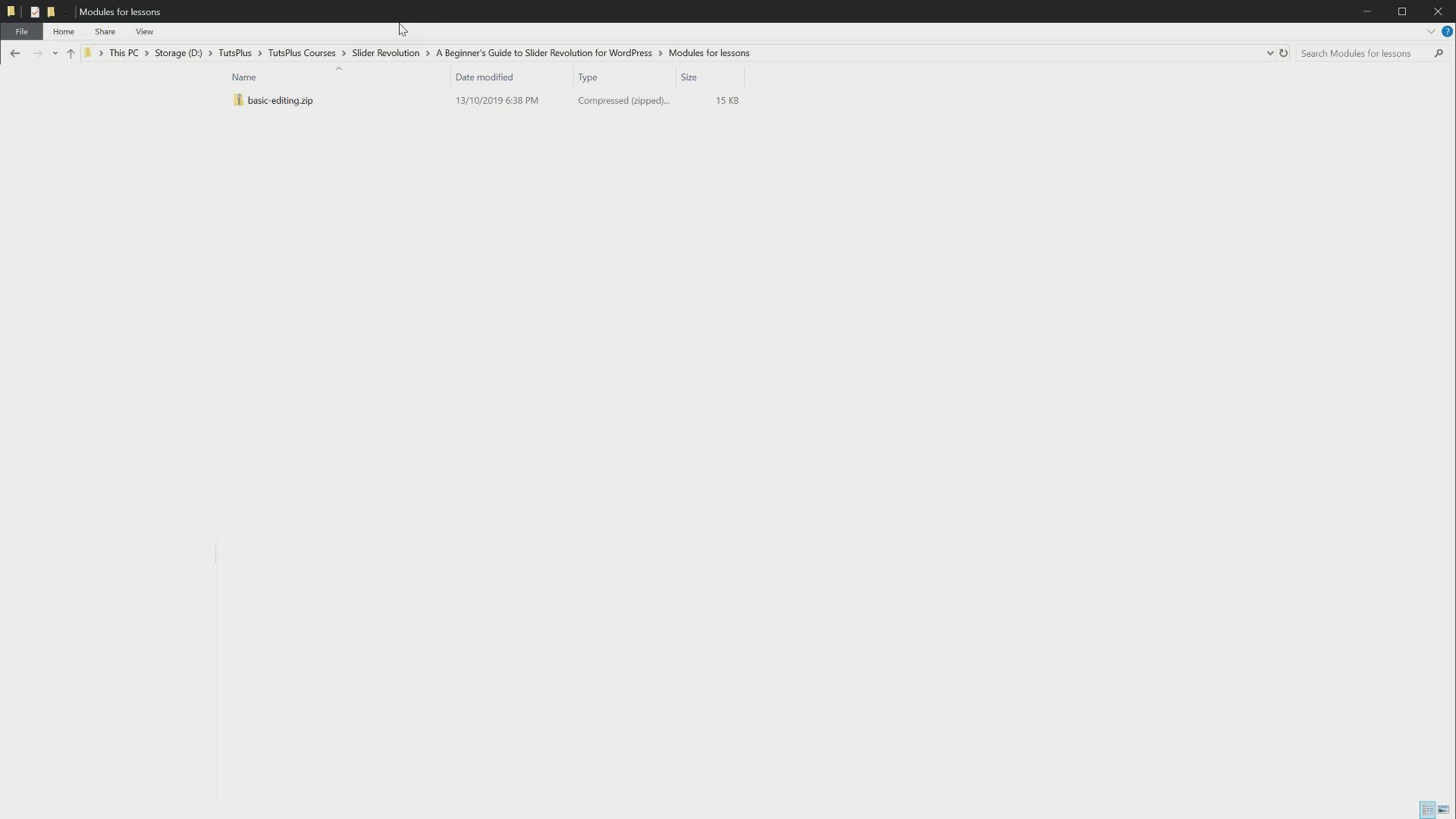The width and height of the screenshot is (1456, 819).
Task: Expand the ribbon with chevron
Action: point(1430,32)
